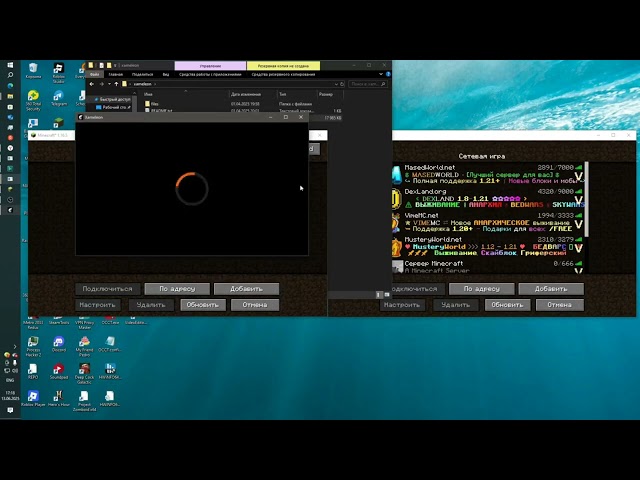Open the REPO desktop shortcut

coord(33,371)
